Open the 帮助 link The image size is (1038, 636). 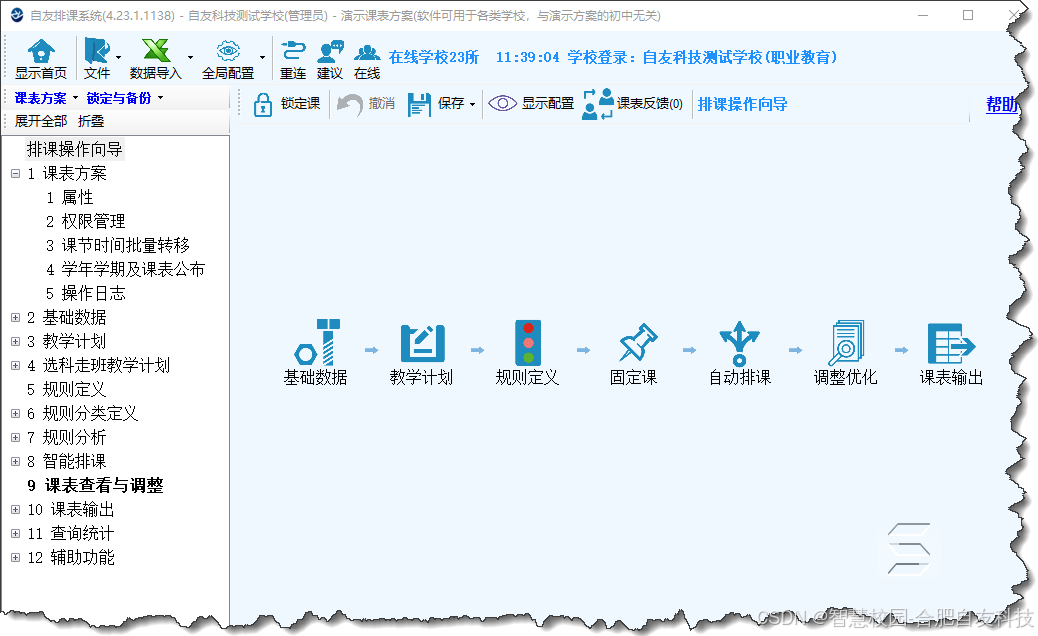(1002, 104)
